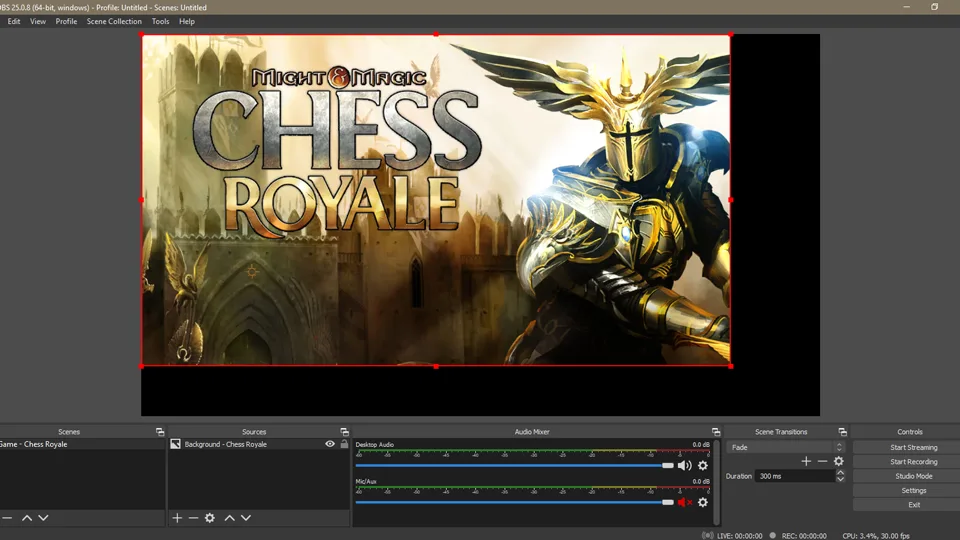Increase transition duration with up arrow
960x540 pixels.
841,473
